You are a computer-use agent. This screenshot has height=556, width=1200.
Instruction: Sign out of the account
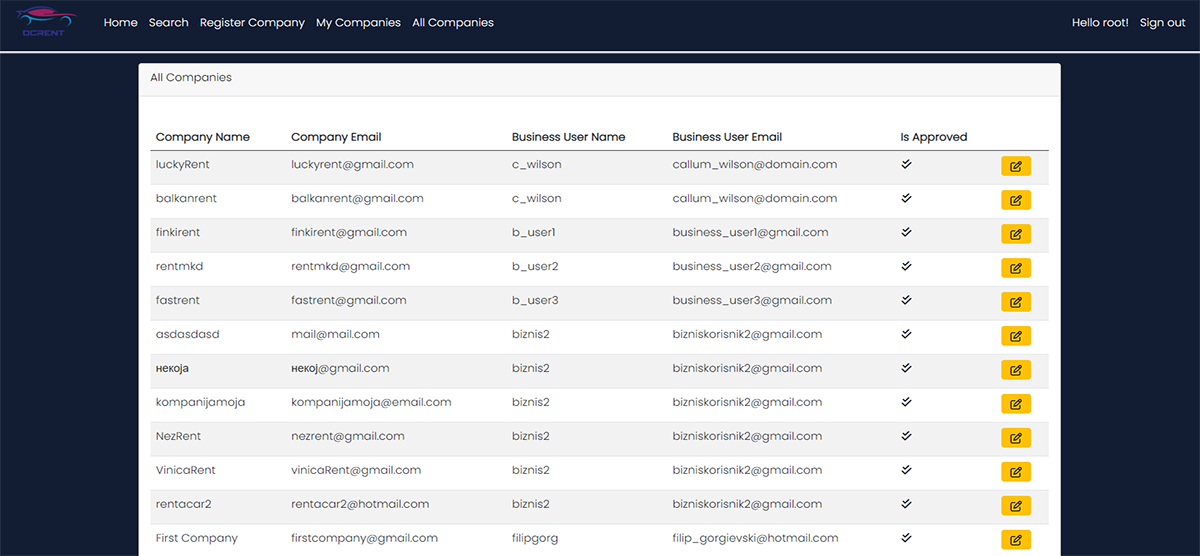pyautogui.click(x=1162, y=22)
